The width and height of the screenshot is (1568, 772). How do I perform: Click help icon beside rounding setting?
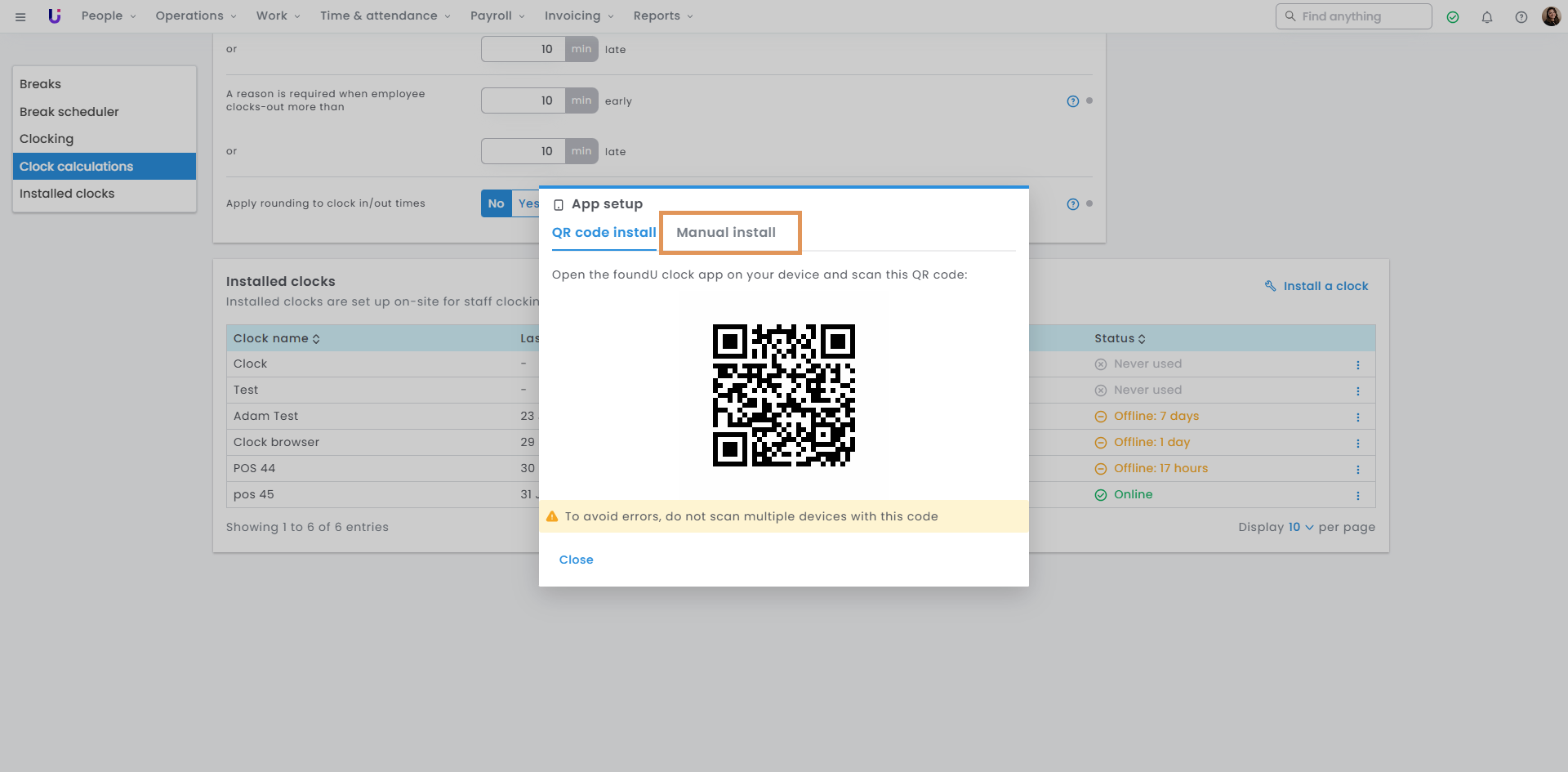click(1073, 204)
